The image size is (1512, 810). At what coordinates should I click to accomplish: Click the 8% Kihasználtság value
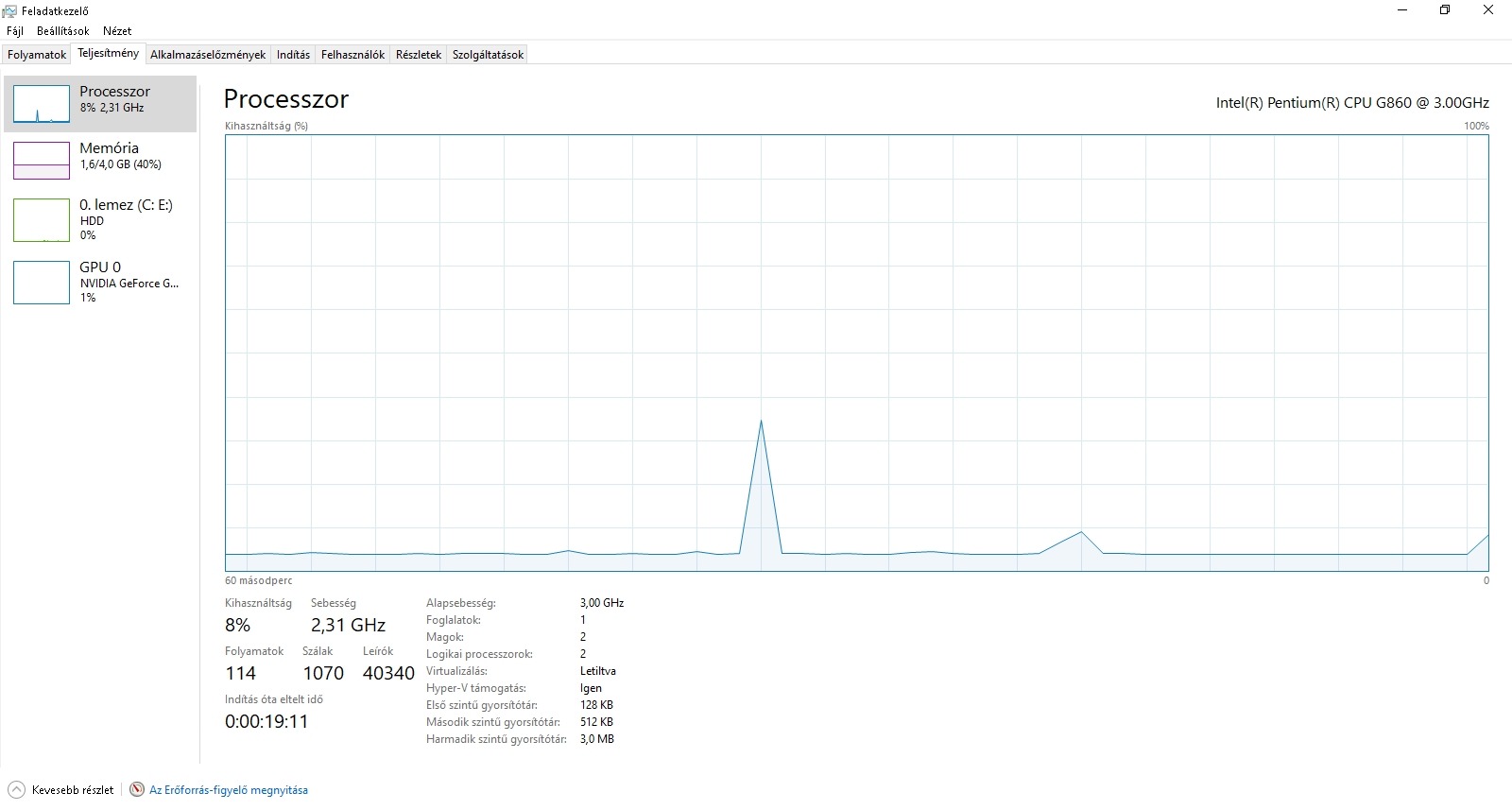(237, 626)
